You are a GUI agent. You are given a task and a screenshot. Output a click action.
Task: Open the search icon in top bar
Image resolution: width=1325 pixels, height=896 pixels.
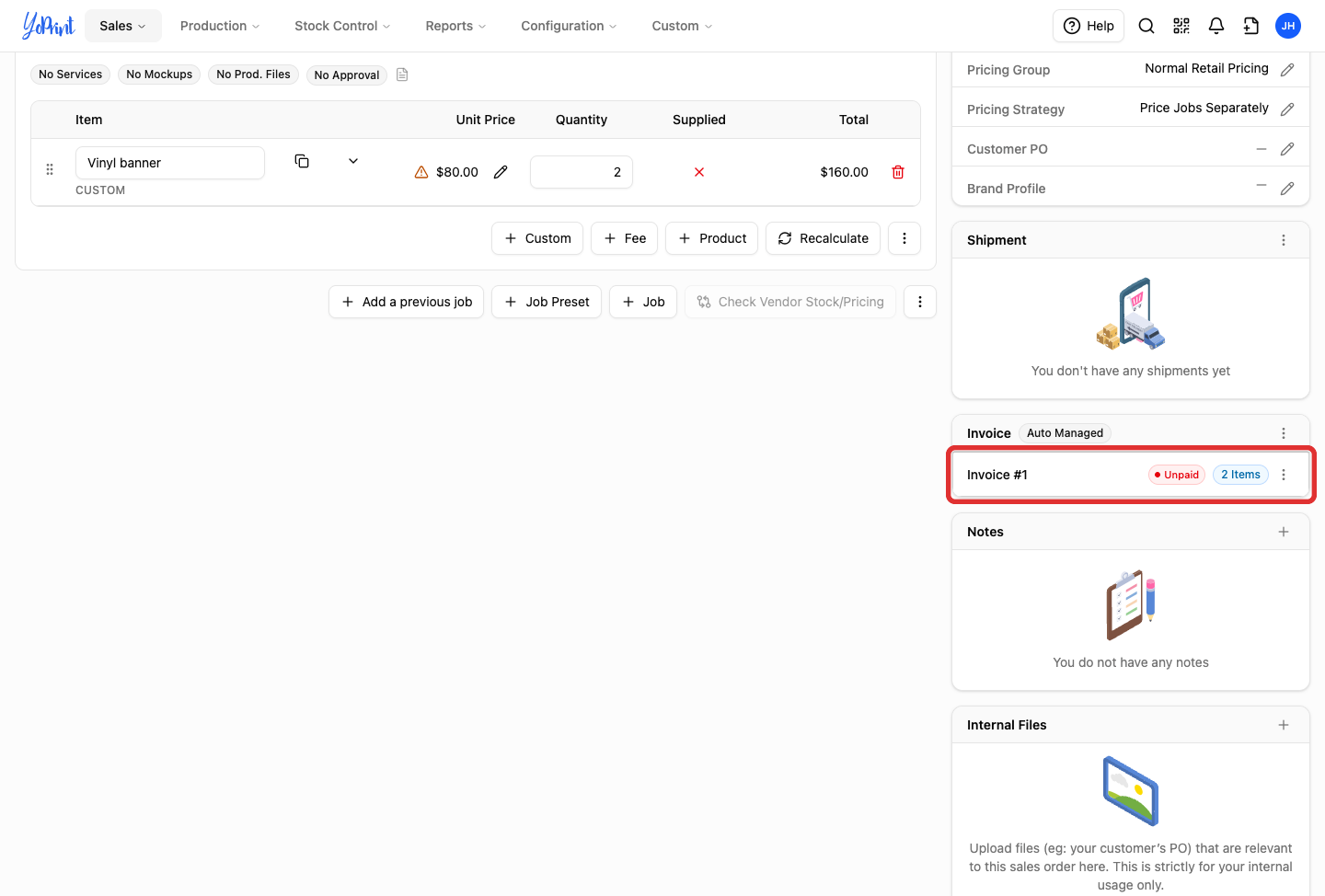(x=1146, y=26)
